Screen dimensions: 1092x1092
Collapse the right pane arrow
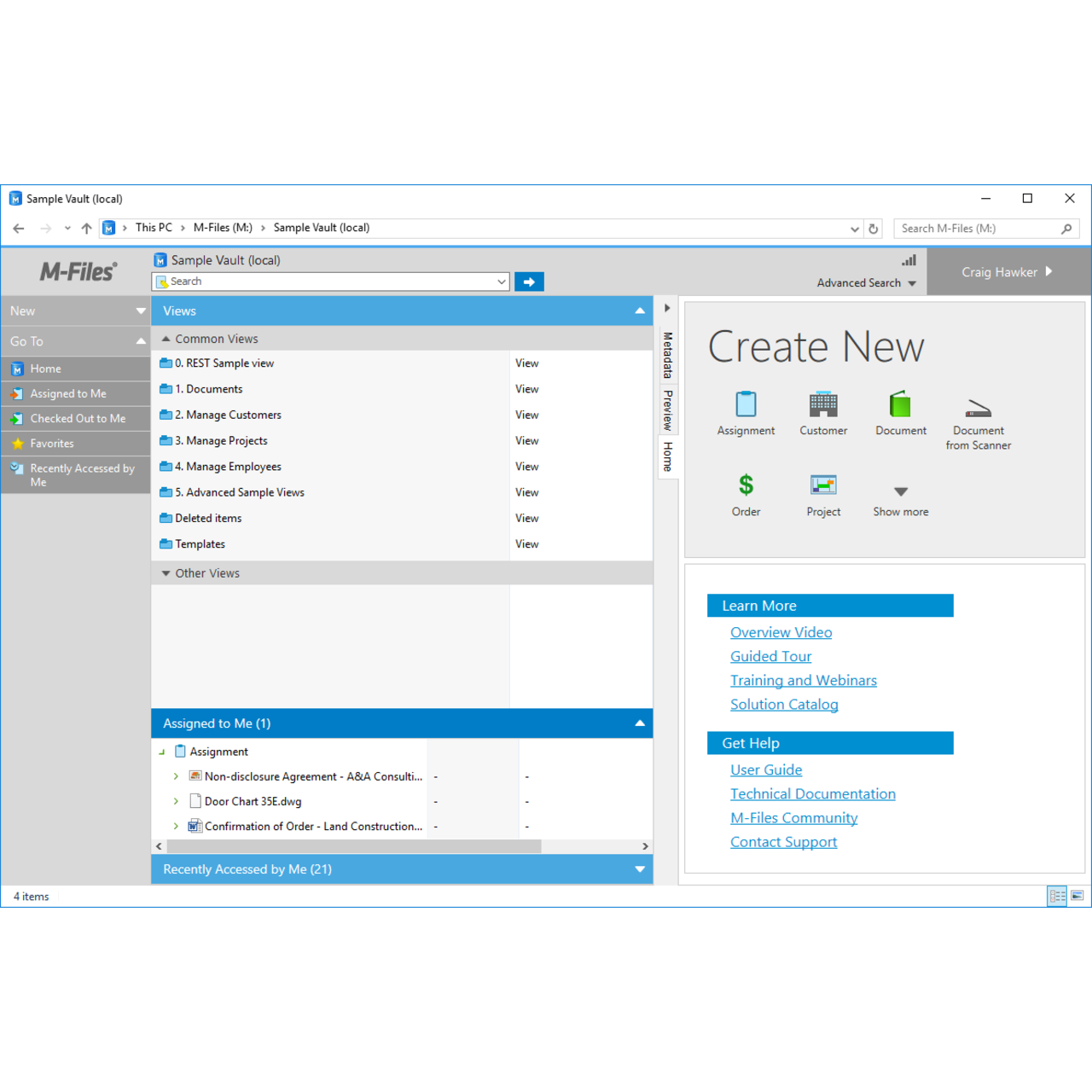[667, 308]
